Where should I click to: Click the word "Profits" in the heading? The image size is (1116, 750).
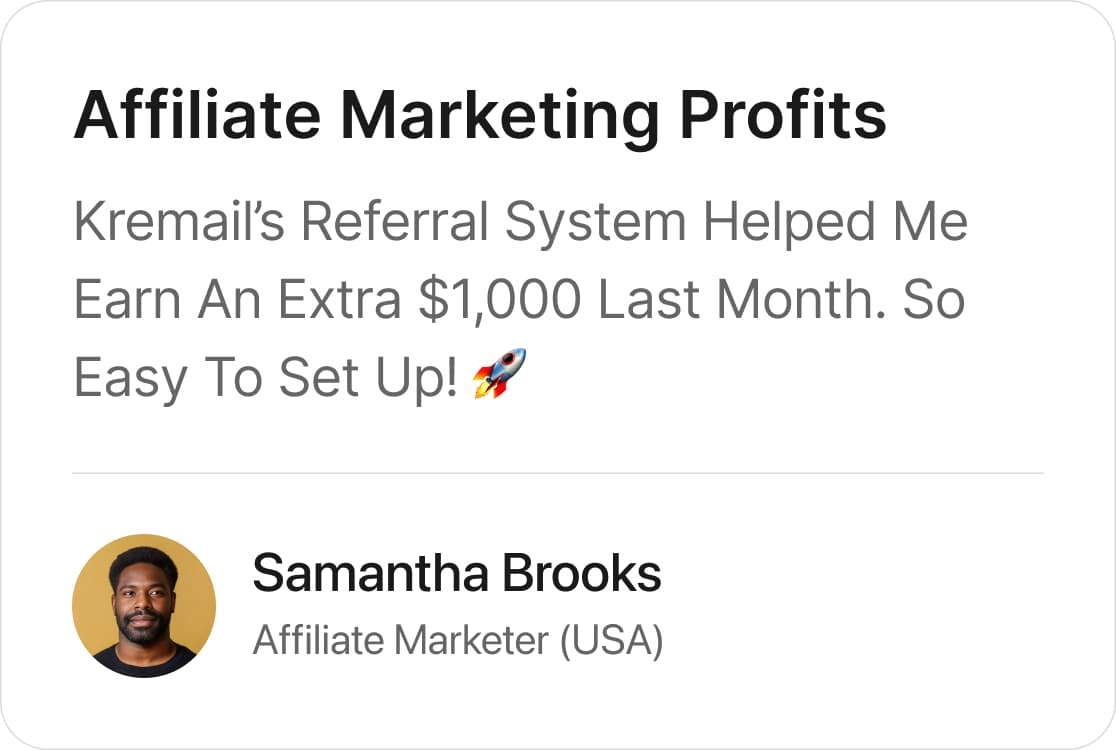click(783, 115)
